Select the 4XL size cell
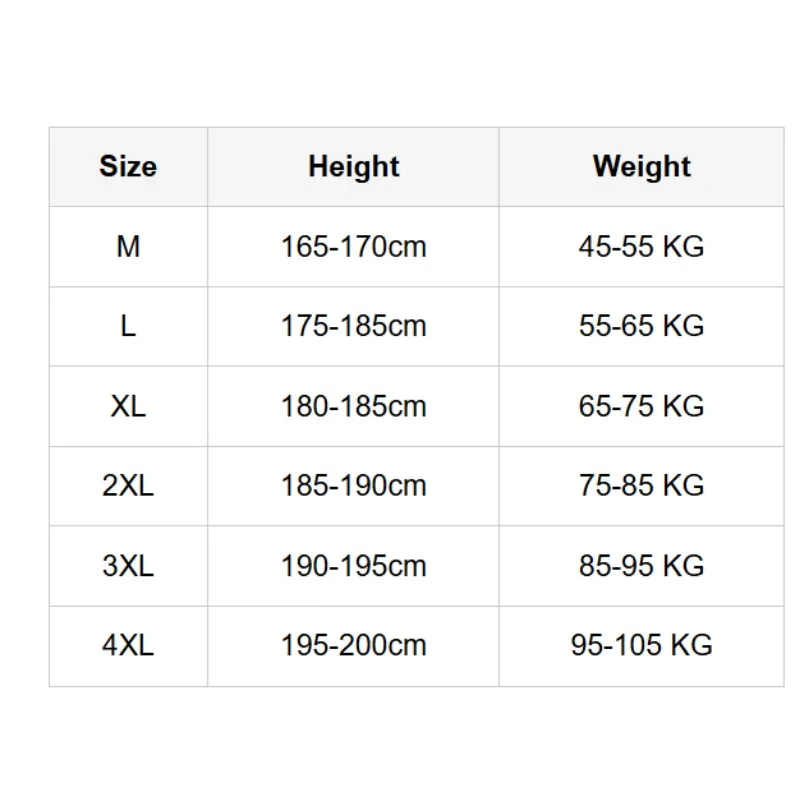Screen dimensions: 800x800 point(128,646)
